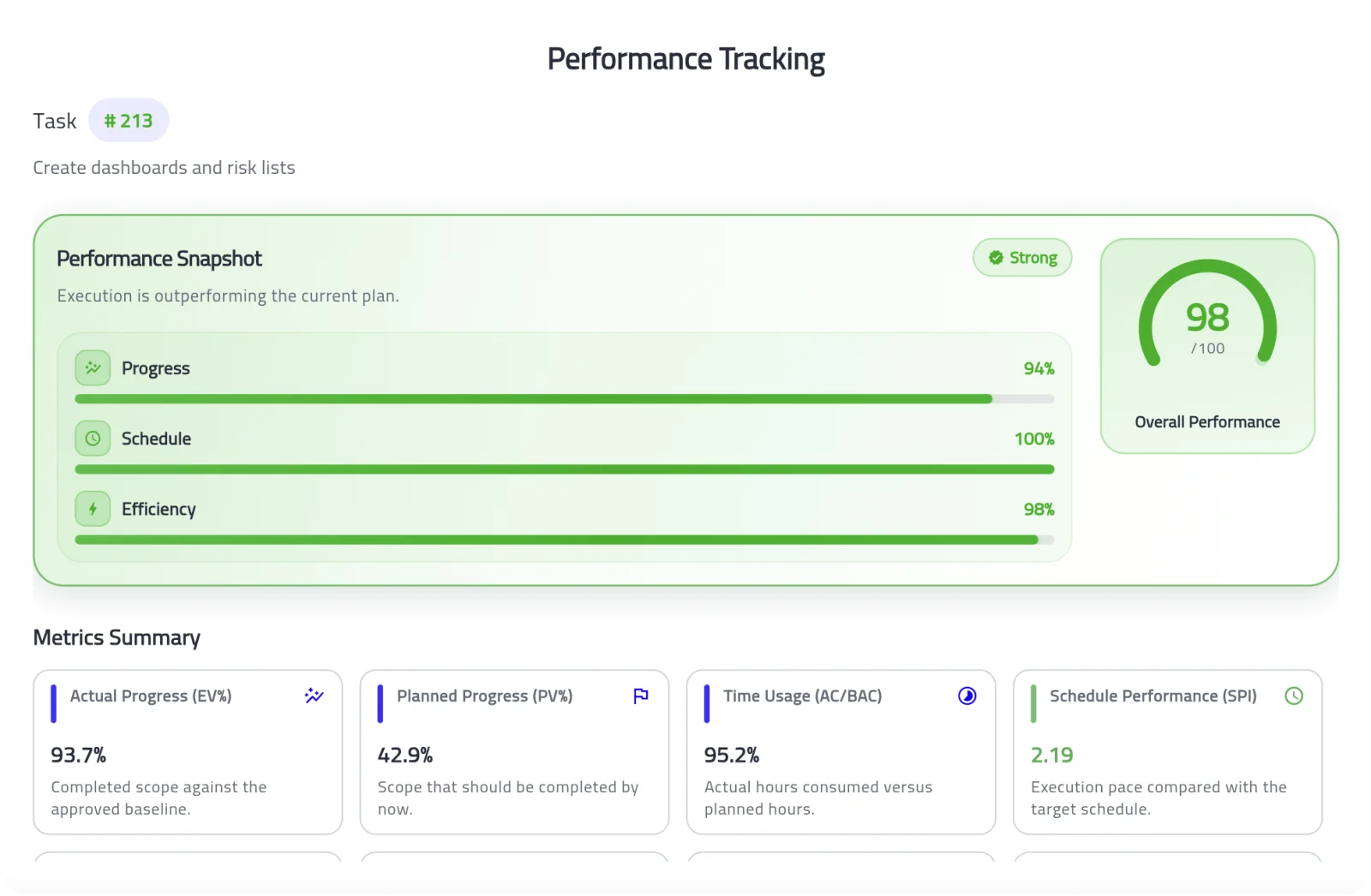This screenshot has height=896, width=1371.
Task: Click the Schedule Performance clock icon
Action: pyautogui.click(x=1294, y=696)
